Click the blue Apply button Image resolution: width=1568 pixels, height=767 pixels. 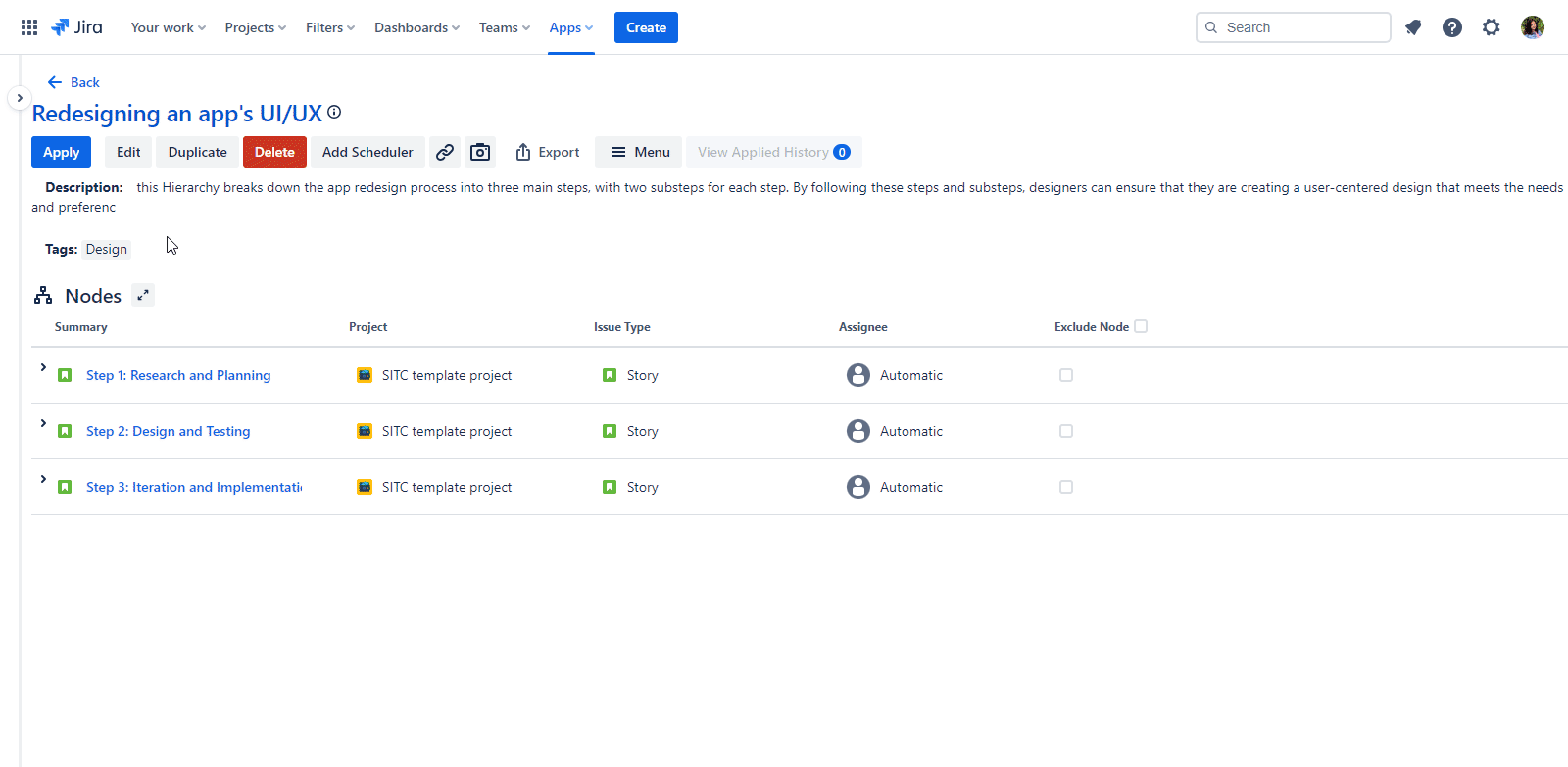[x=61, y=152]
